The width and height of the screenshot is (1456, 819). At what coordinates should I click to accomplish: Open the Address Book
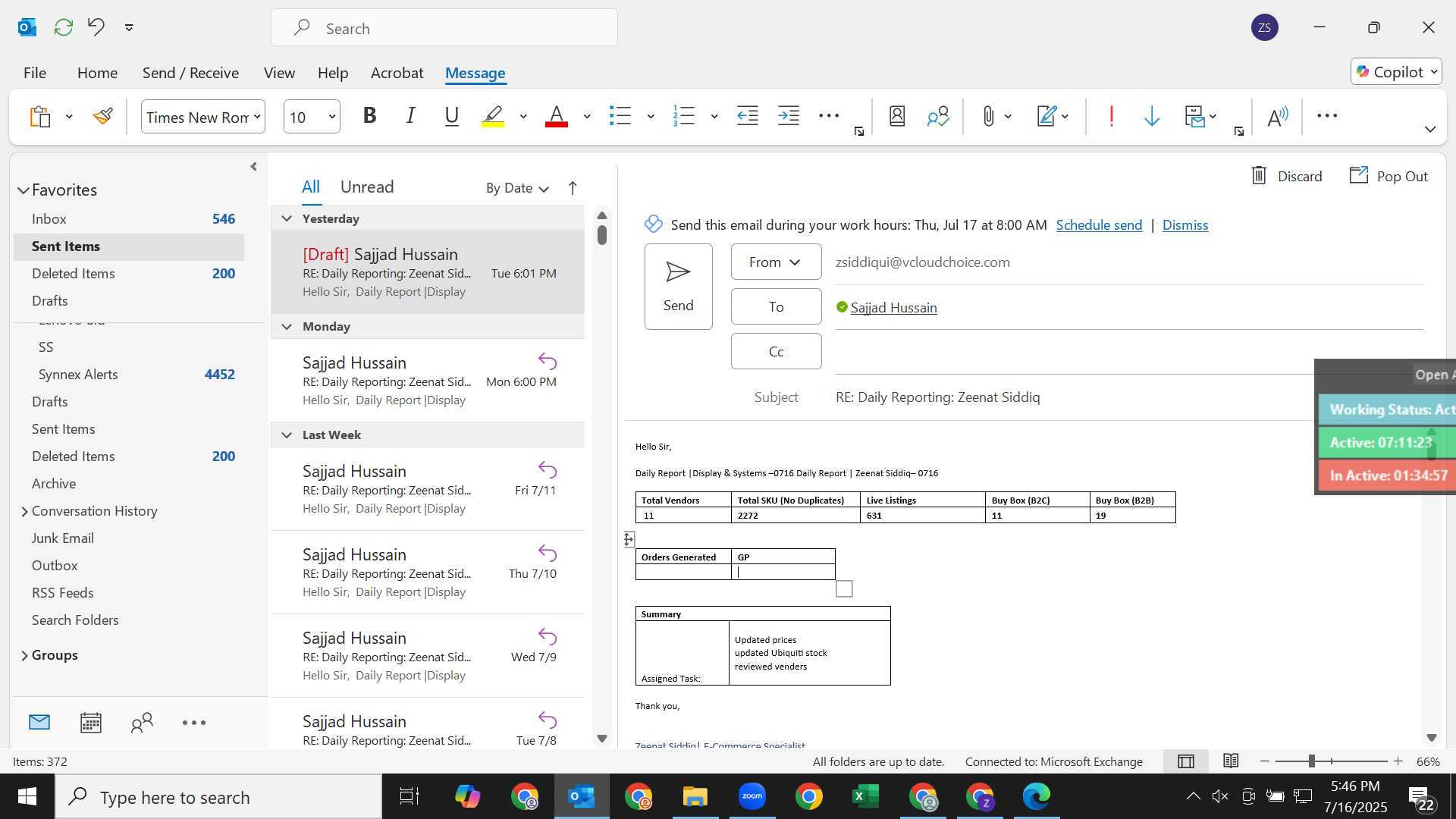(897, 116)
